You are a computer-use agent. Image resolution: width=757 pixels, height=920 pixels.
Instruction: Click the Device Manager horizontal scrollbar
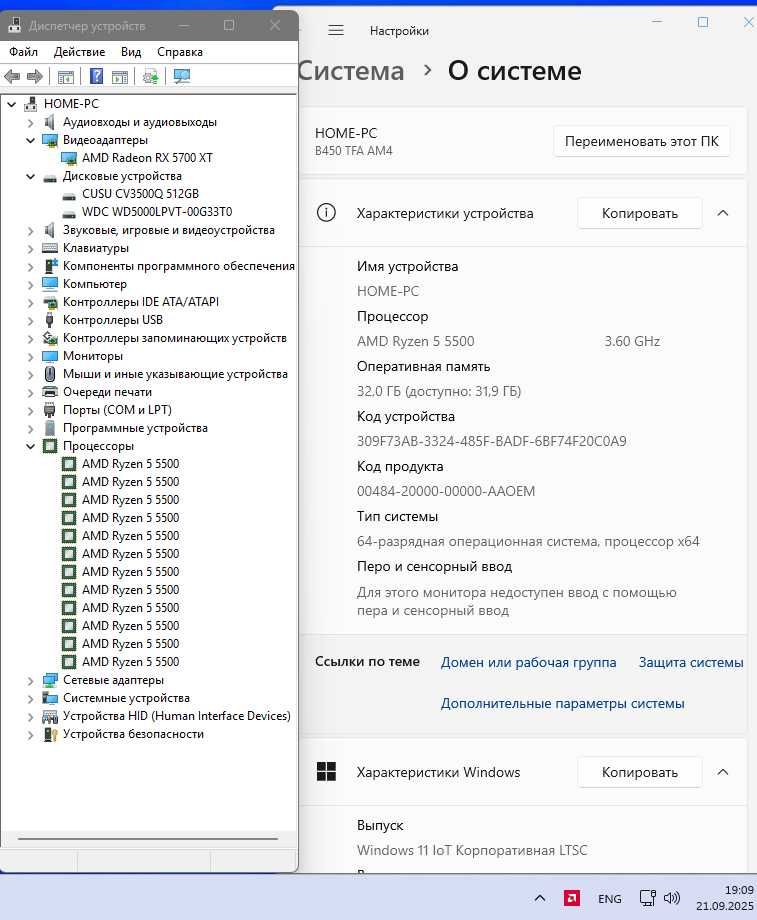coord(148,839)
